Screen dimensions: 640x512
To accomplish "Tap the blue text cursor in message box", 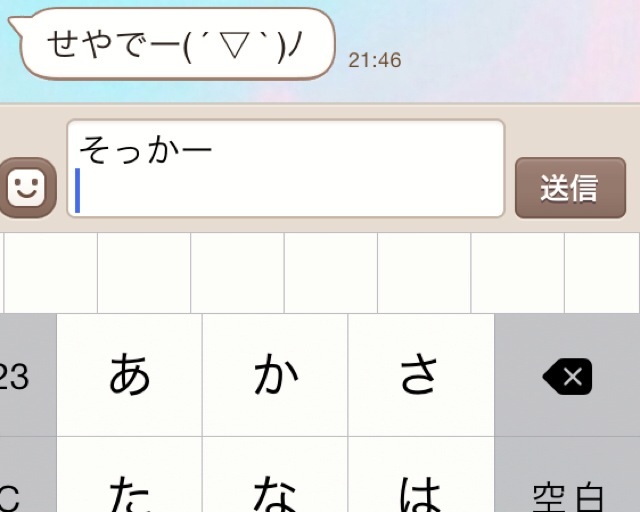I will (x=78, y=190).
